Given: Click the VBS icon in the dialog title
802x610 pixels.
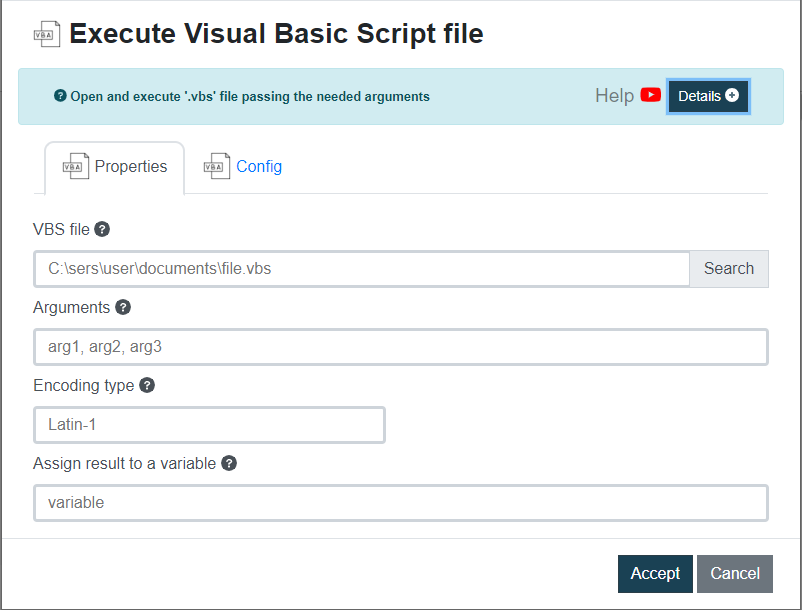Looking at the screenshot, I should [45, 33].
